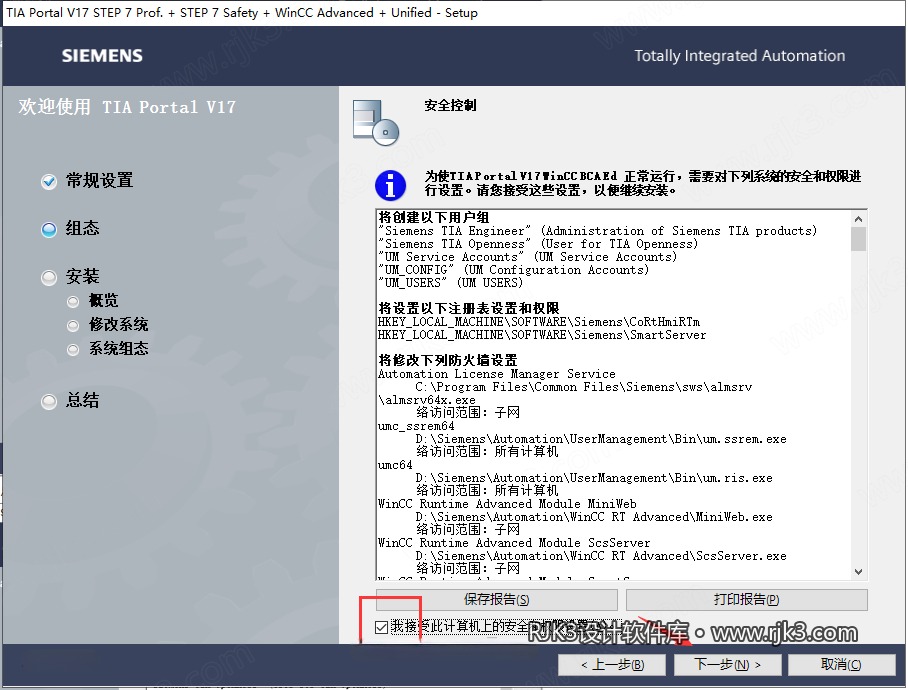Screen dimensions: 908x690
Task: Click the blue information icon
Action: [390, 185]
